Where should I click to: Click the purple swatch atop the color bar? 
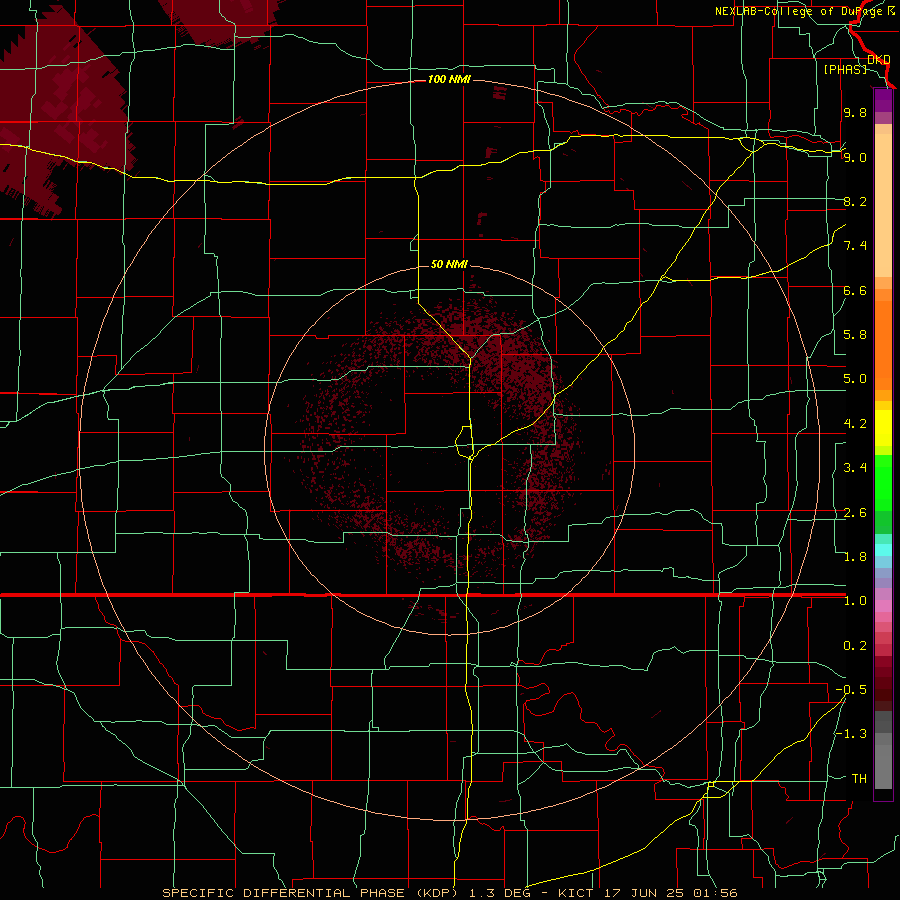click(x=883, y=100)
